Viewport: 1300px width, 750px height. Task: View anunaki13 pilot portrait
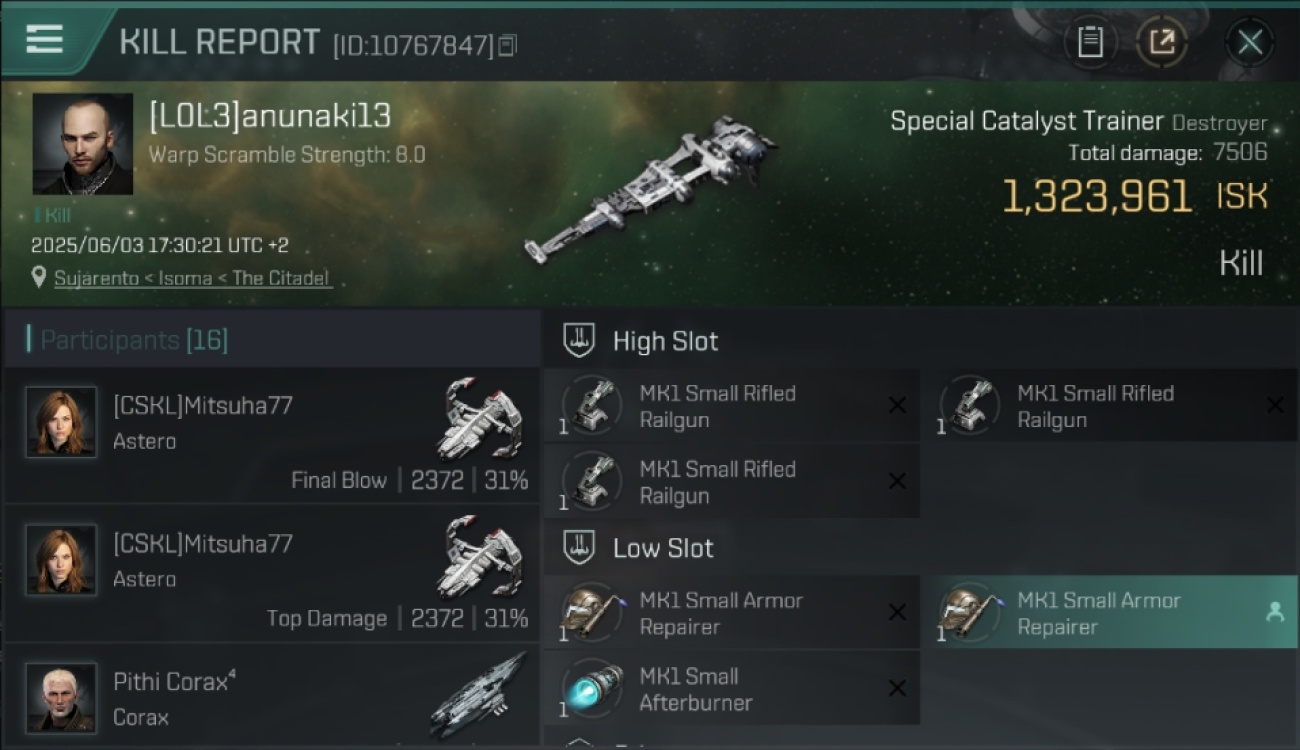click(x=83, y=143)
